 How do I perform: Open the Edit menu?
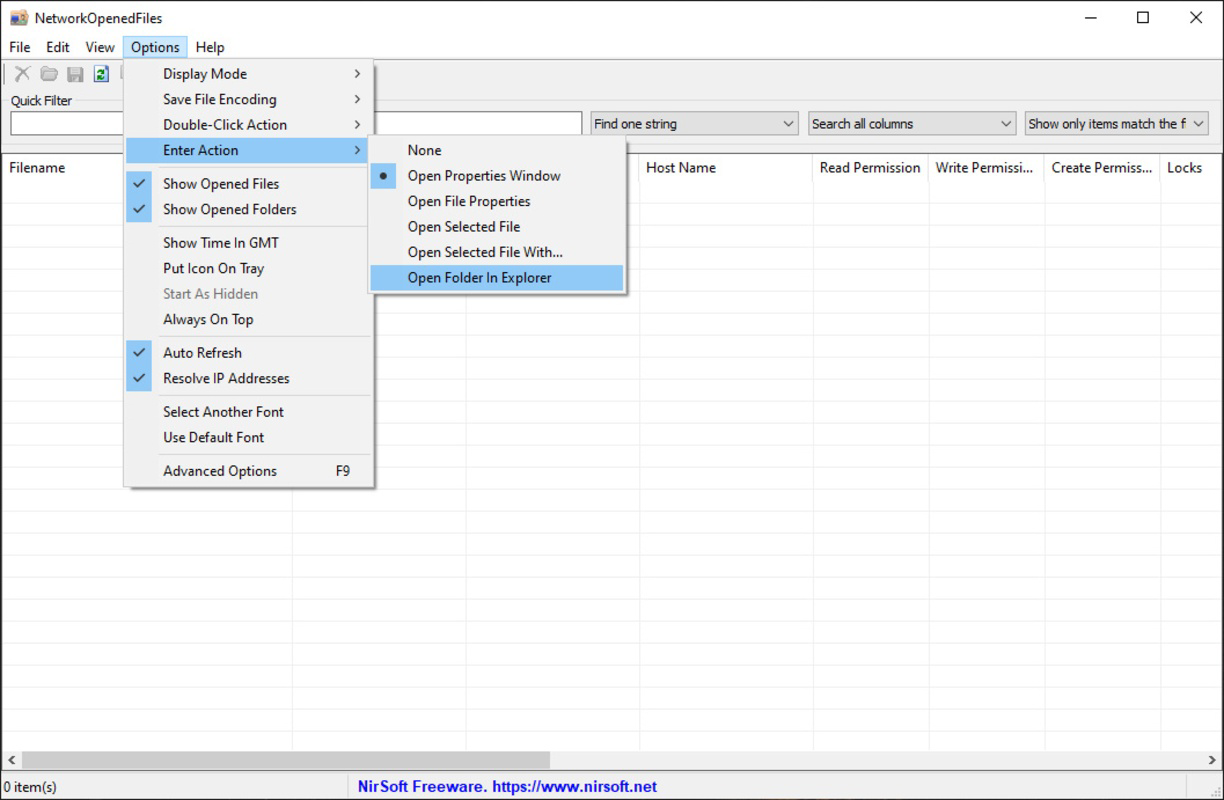(58, 47)
